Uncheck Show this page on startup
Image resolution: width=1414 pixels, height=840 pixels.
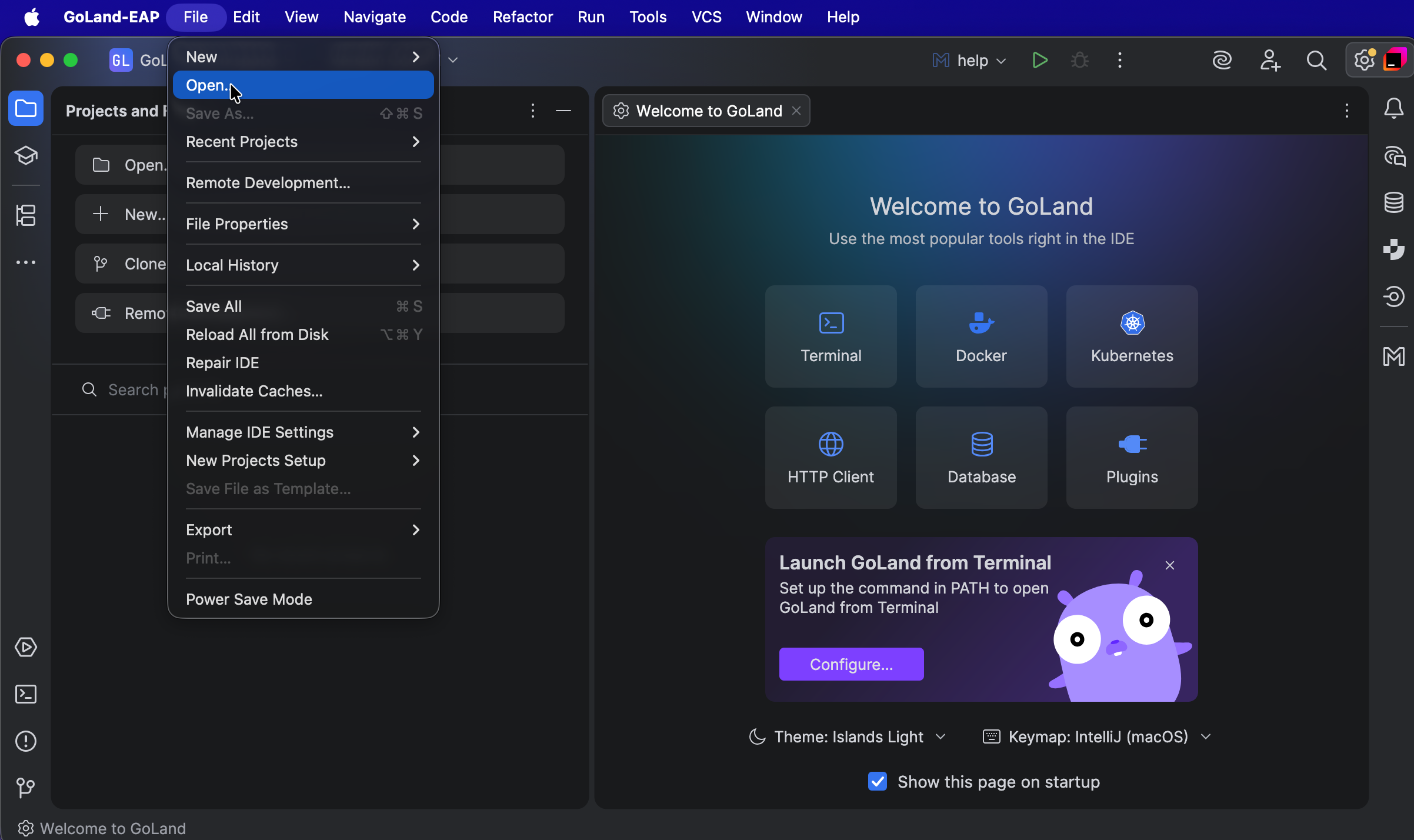877,781
